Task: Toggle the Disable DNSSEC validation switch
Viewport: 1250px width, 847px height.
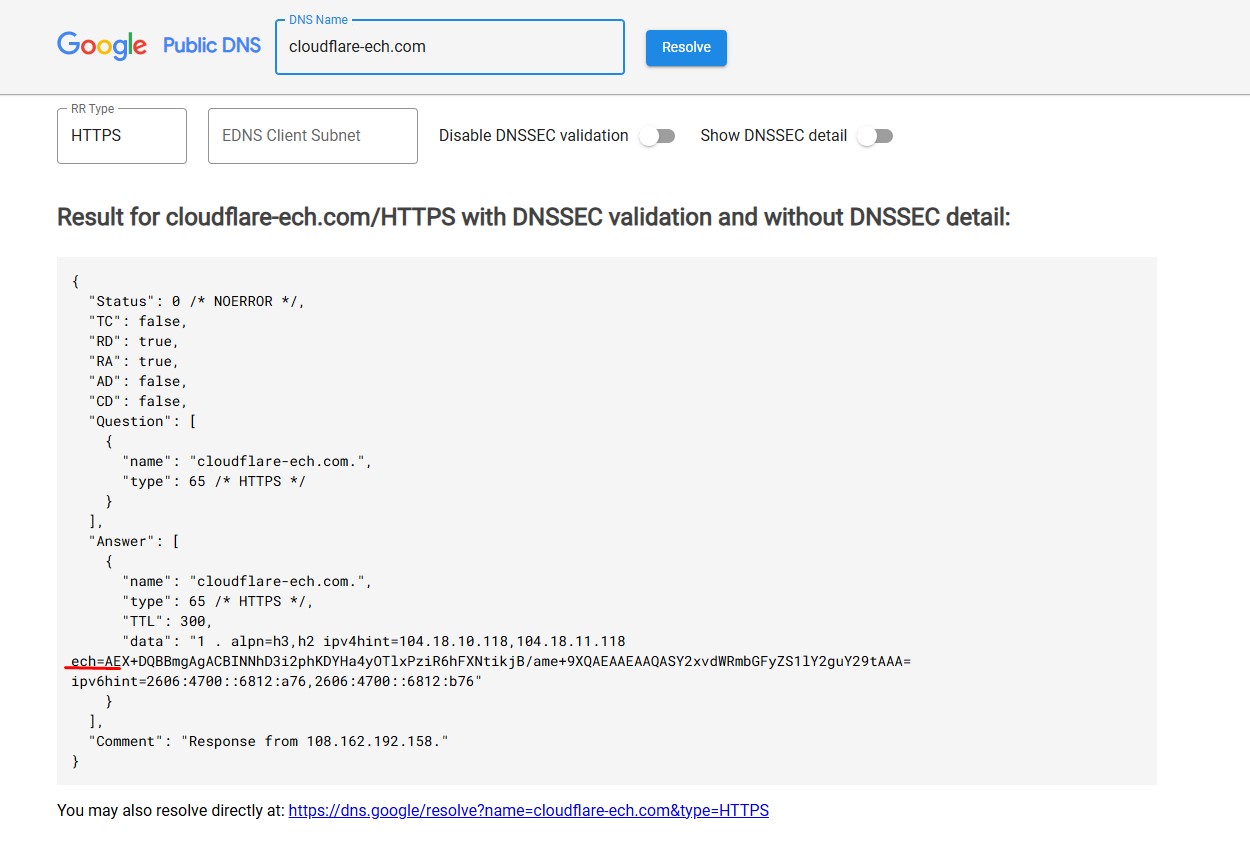Action: coord(657,136)
